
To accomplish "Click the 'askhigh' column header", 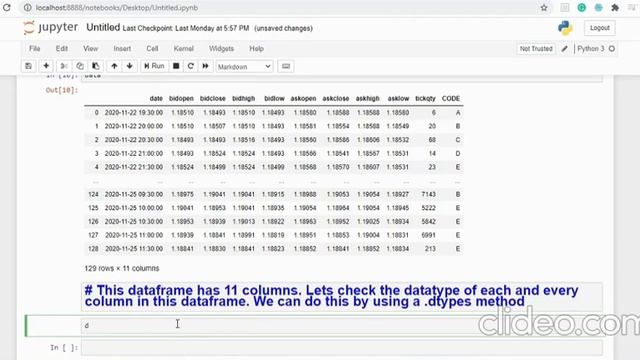I will (367, 98).
